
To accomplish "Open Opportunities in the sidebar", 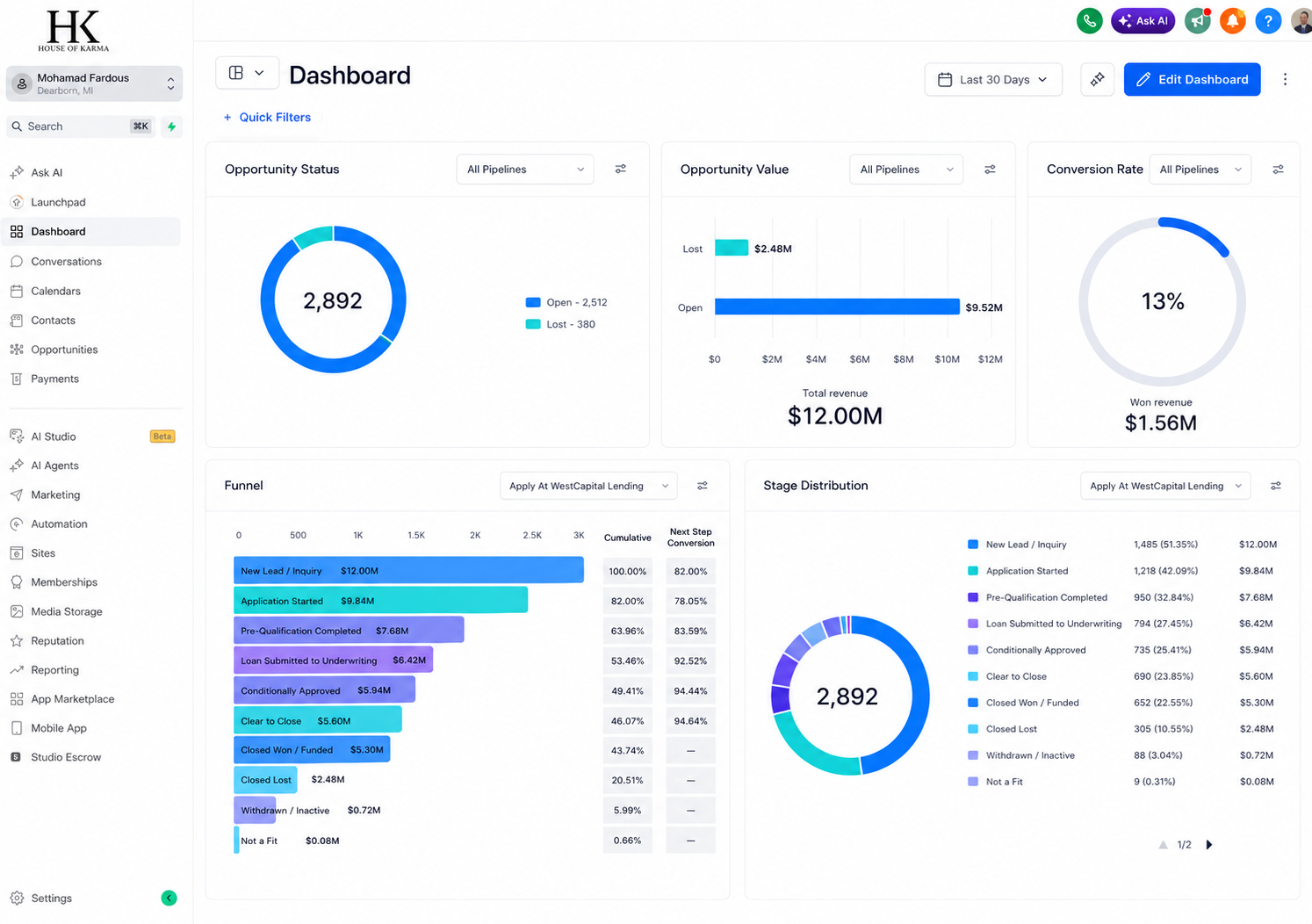I will tap(64, 350).
